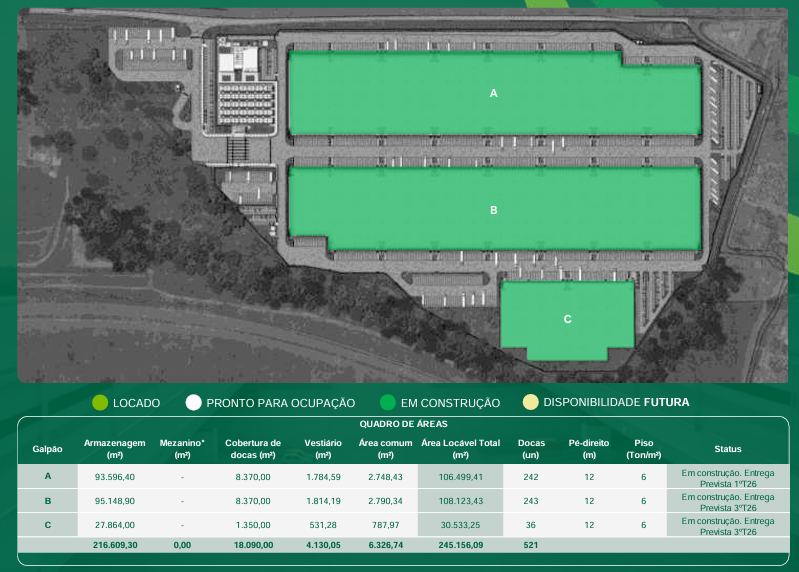Viewport: 799px width, 572px height.
Task: Click warehouse A on the site plan
Action: pos(493,93)
